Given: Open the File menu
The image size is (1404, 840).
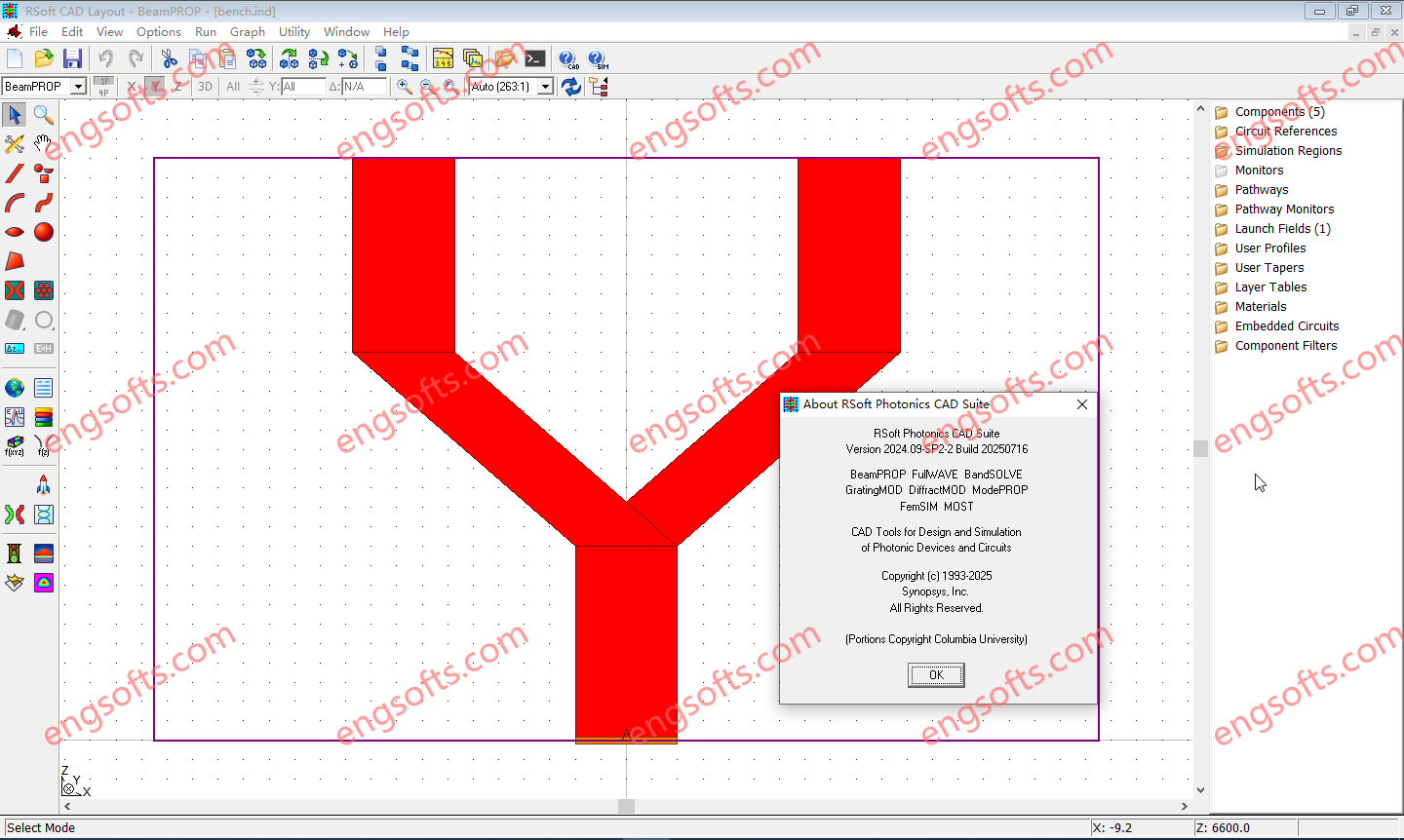Looking at the screenshot, I should pyautogui.click(x=38, y=32).
